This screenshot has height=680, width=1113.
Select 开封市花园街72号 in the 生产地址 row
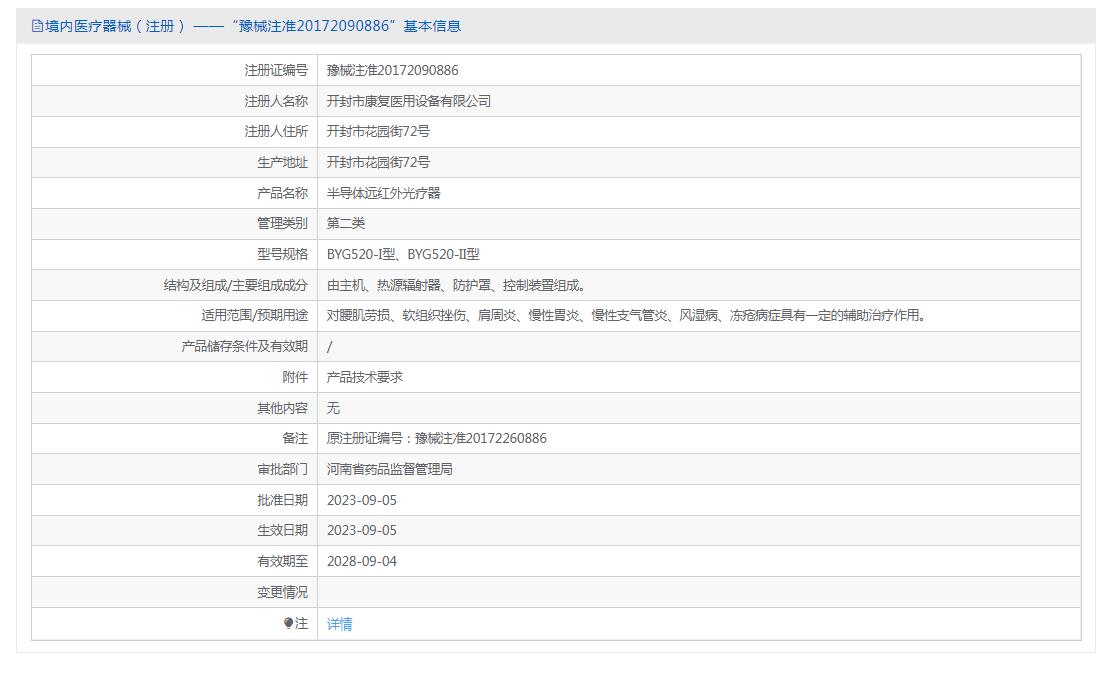click(x=378, y=163)
